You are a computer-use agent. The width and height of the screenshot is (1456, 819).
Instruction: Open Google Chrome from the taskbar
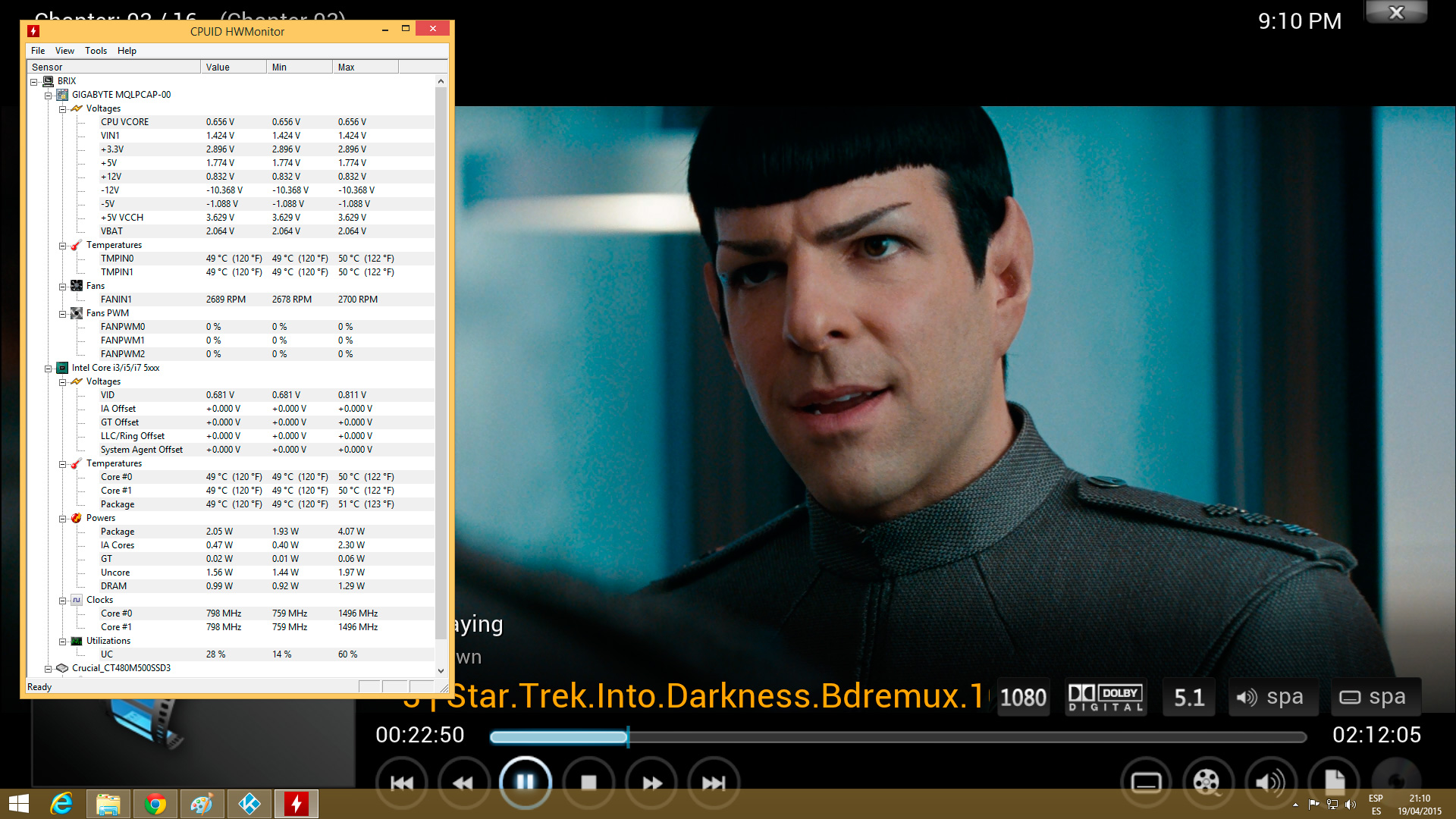coord(155,804)
